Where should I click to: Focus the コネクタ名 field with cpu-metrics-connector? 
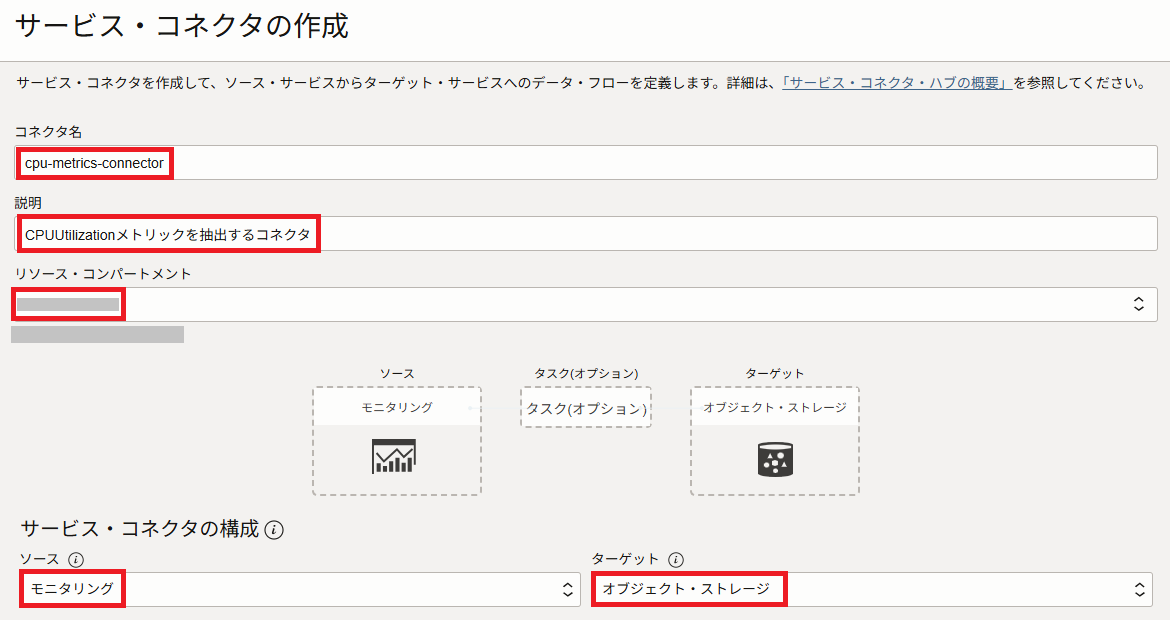pos(584,163)
